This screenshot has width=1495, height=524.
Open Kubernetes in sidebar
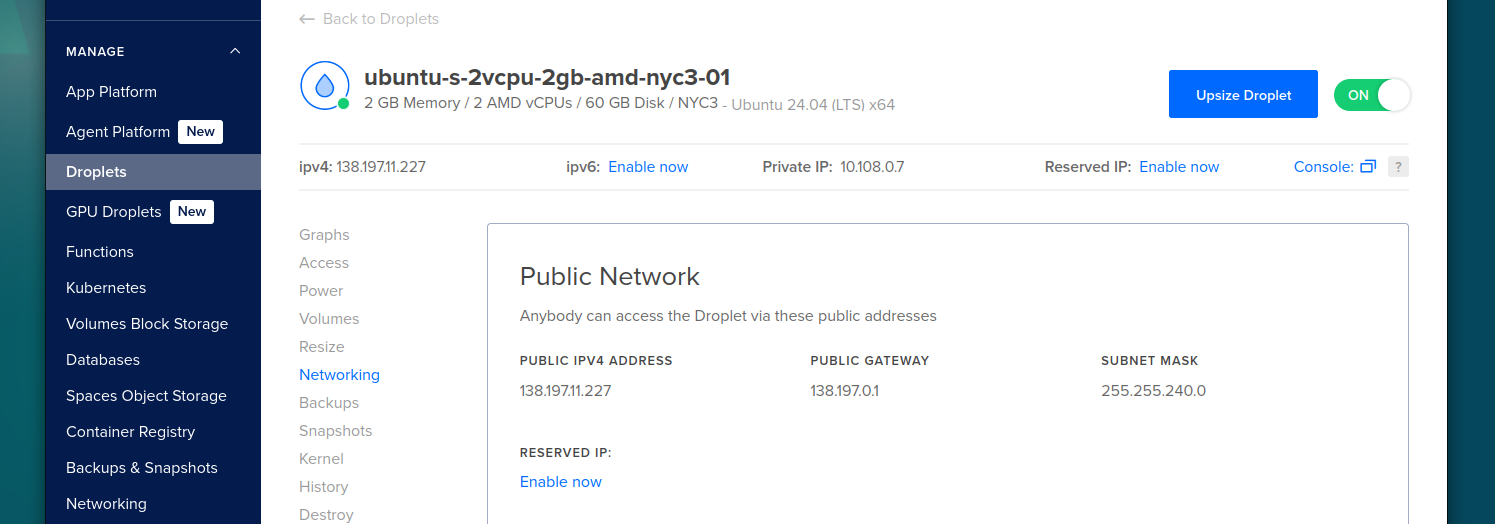click(x=106, y=288)
